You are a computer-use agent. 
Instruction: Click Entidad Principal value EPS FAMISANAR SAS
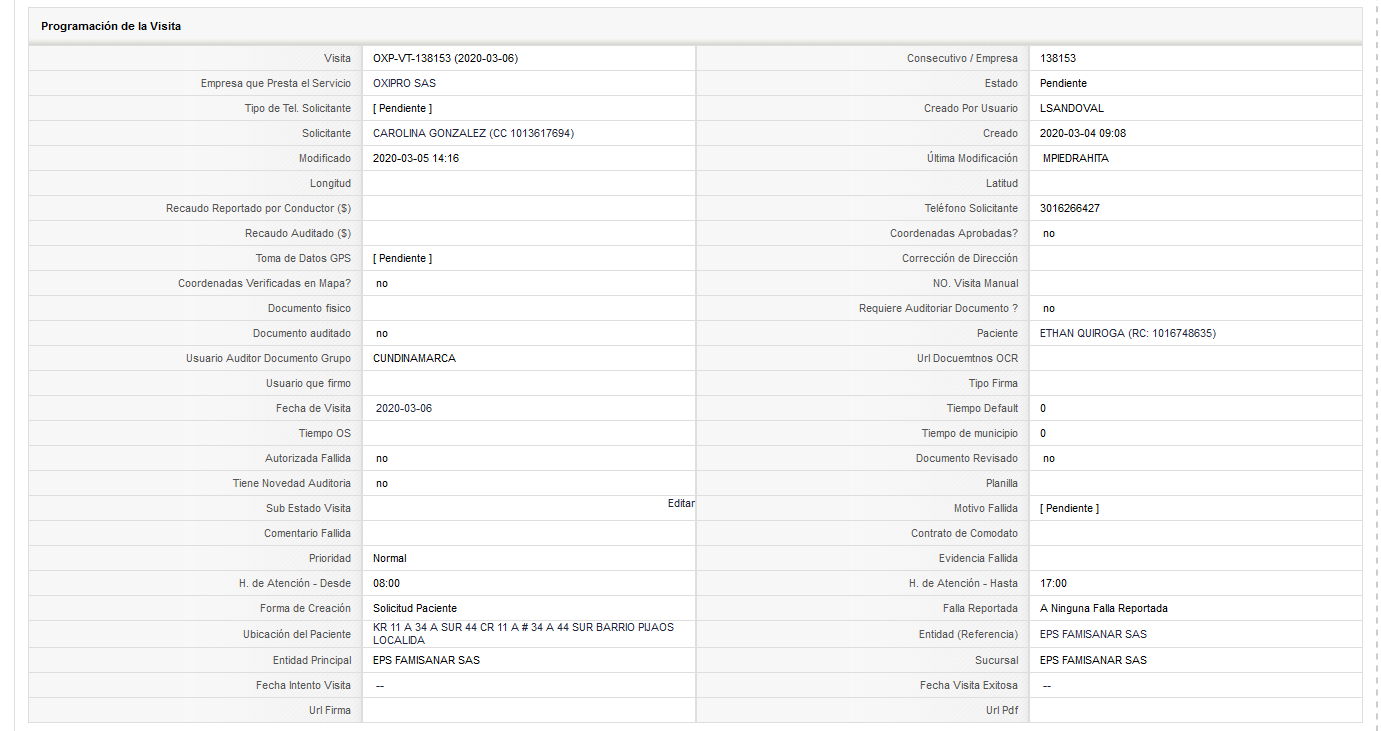[426, 660]
